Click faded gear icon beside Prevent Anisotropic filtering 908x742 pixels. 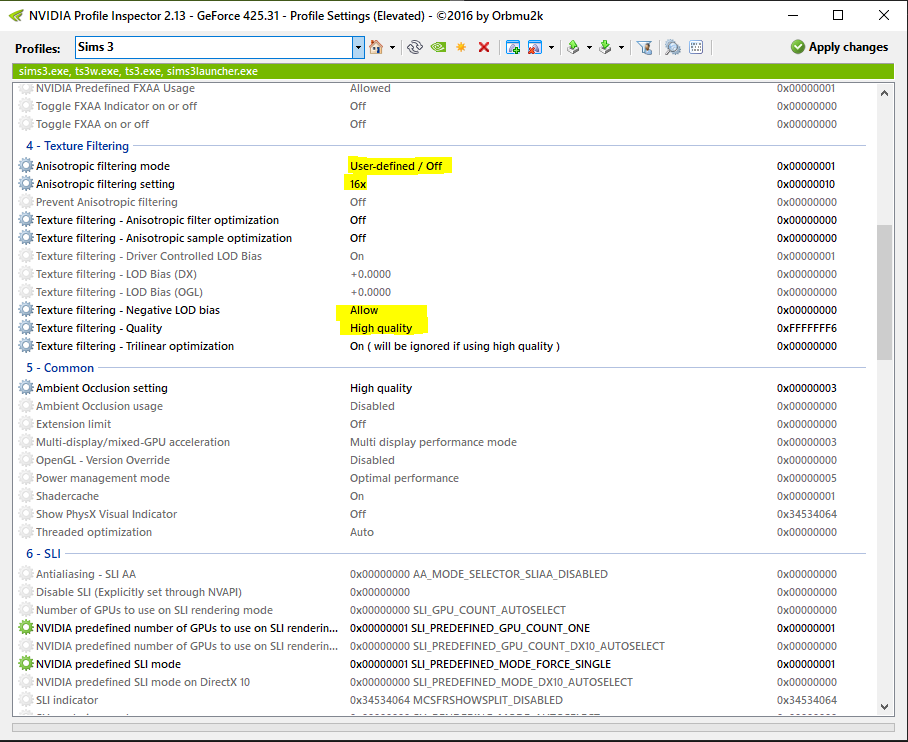(x=26, y=202)
